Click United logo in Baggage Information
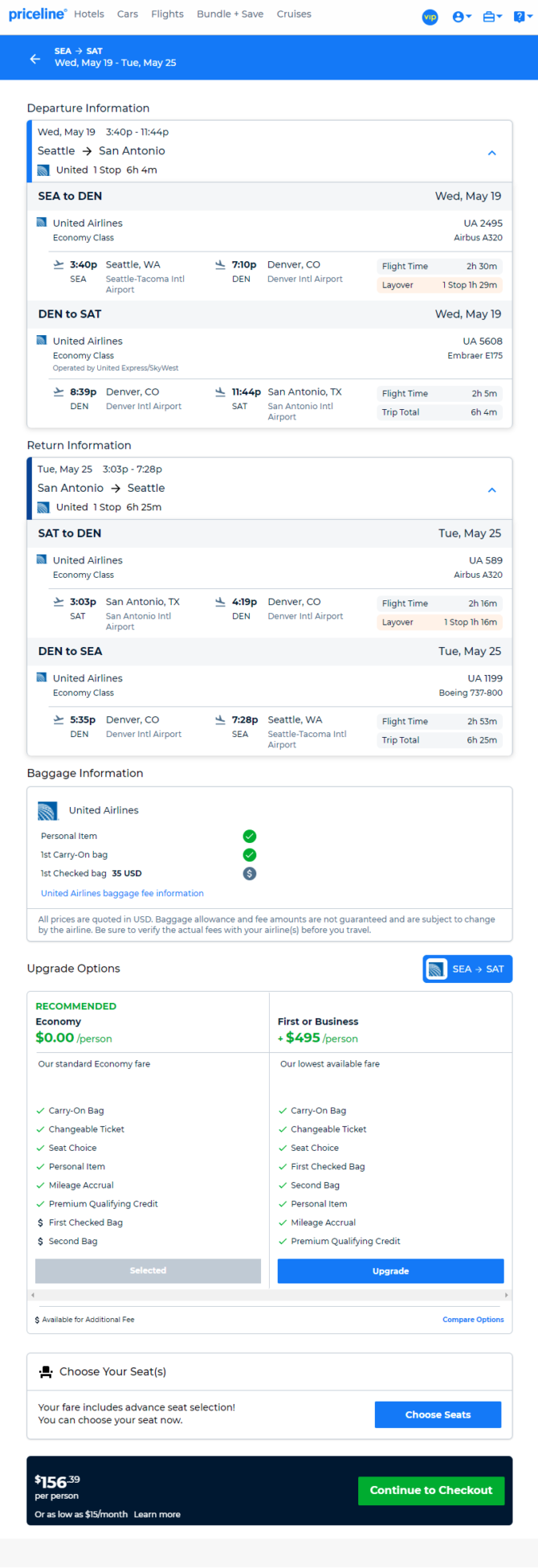The image size is (538, 1568). pos(48,811)
